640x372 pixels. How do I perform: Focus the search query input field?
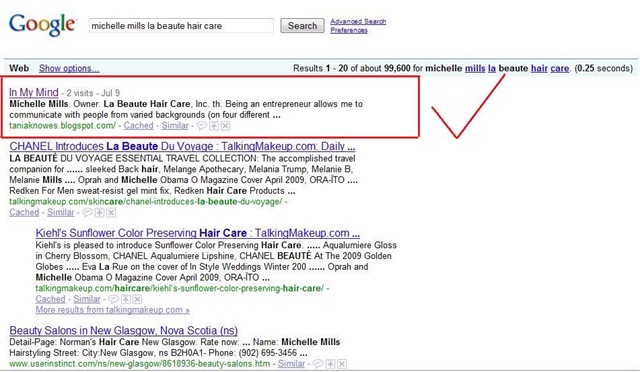coord(181,25)
